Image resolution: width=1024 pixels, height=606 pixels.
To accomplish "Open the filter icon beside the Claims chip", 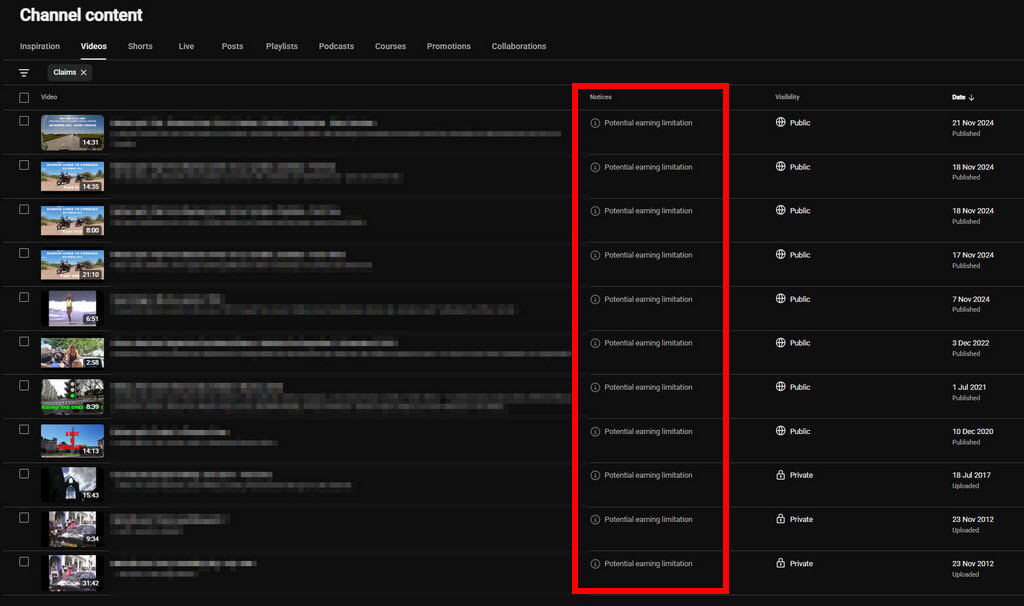I will pos(24,72).
